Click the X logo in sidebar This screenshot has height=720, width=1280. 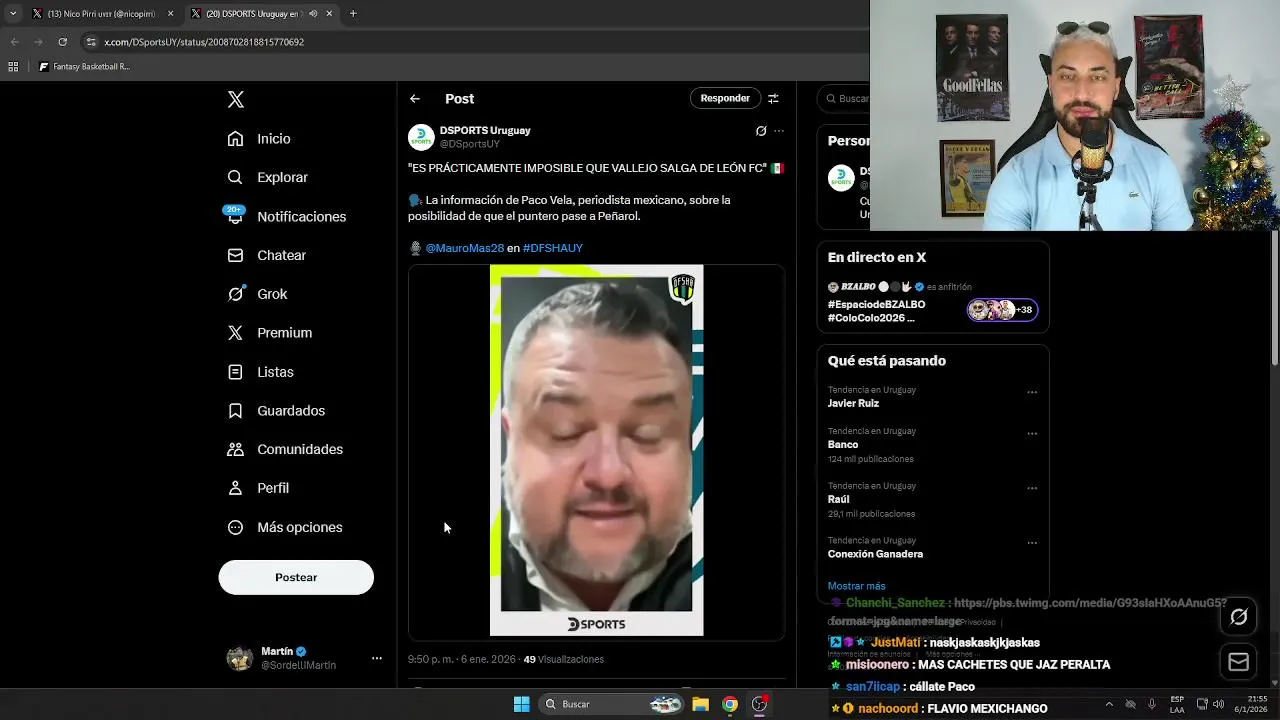pos(236,99)
